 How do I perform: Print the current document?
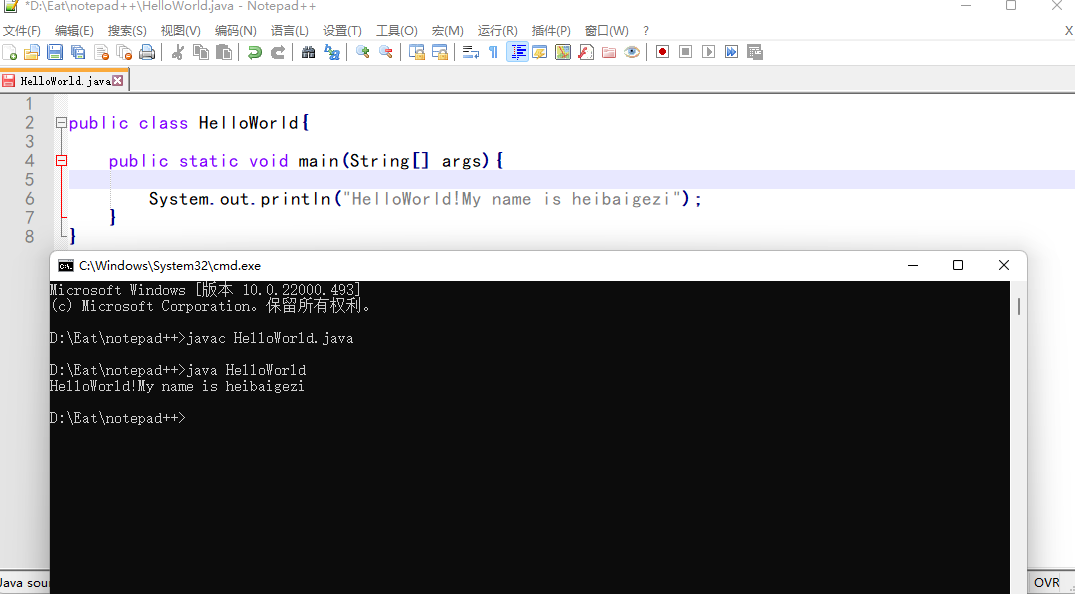(145, 51)
